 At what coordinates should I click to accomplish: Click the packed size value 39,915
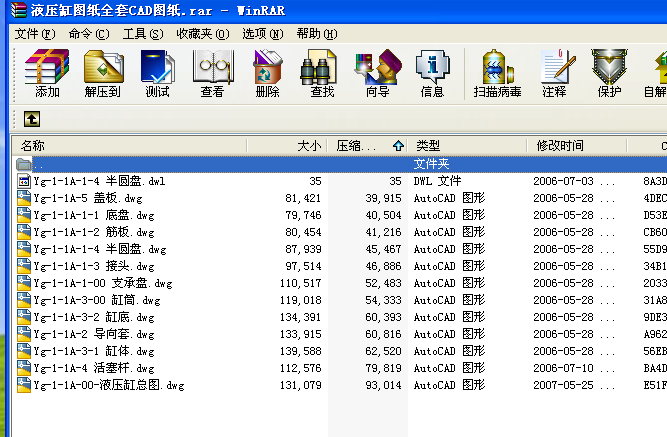click(x=383, y=198)
